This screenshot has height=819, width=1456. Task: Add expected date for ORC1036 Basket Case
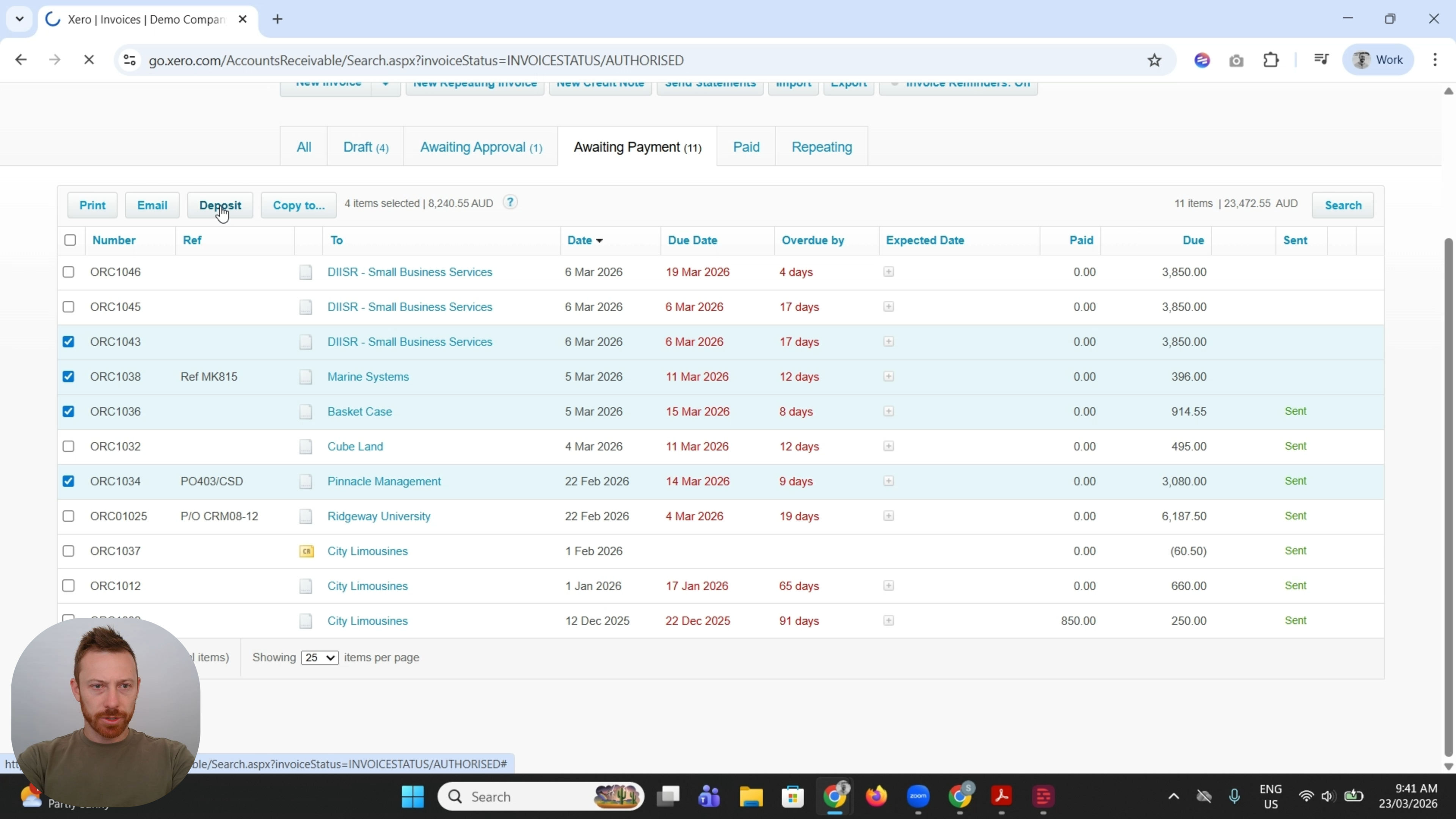(888, 411)
